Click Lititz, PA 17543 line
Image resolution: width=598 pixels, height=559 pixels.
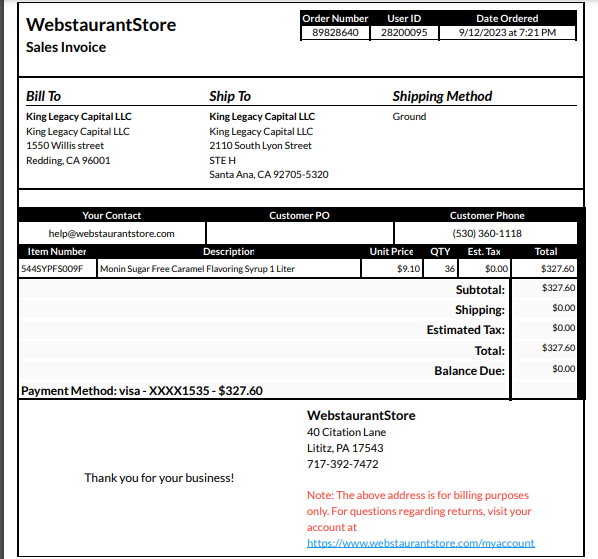(345, 448)
